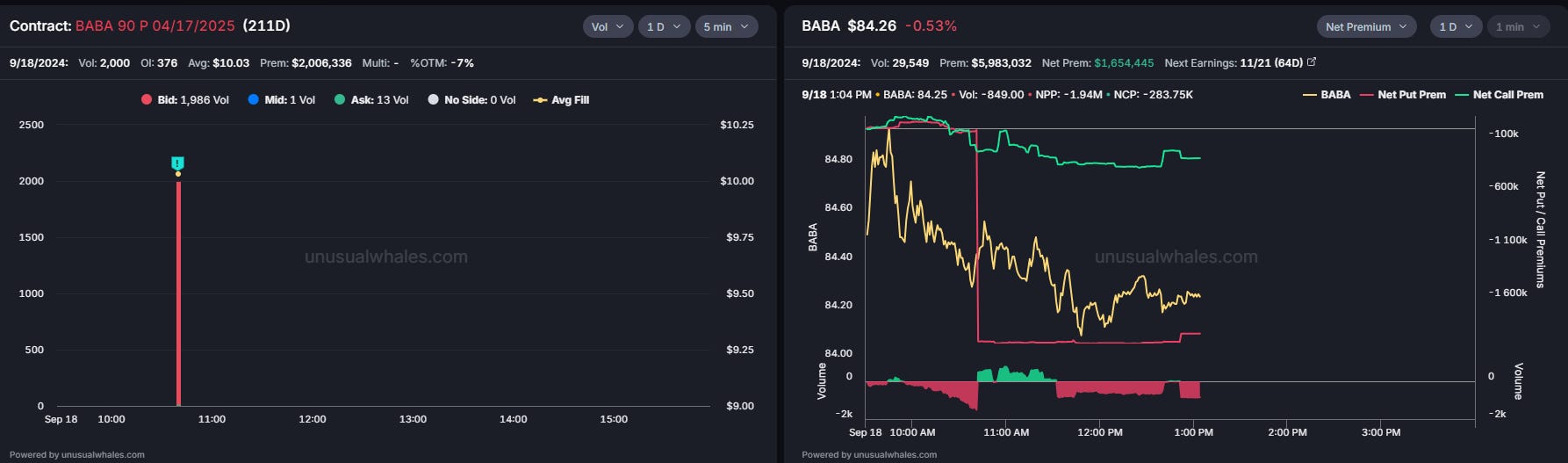This screenshot has height=463, width=1568.
Task: Click the %OTM: -7% stat
Action: [442, 63]
